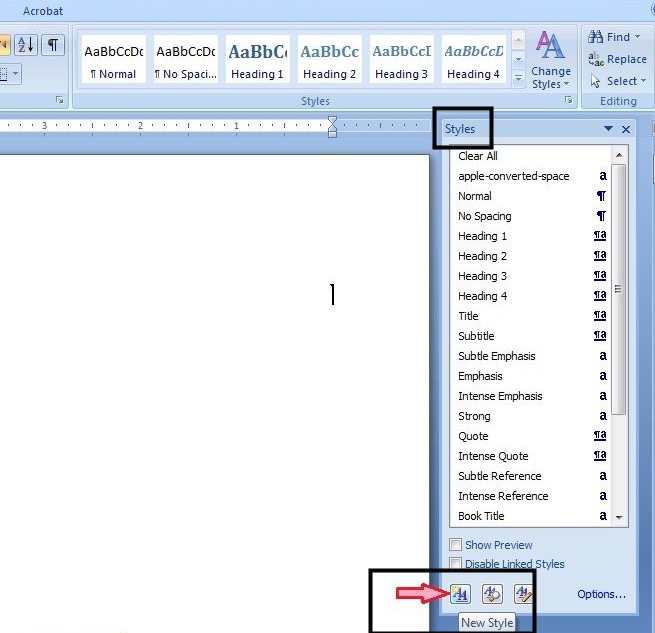Expand the Find dropdown arrow
This screenshot has width=655, height=633.
(638, 37)
